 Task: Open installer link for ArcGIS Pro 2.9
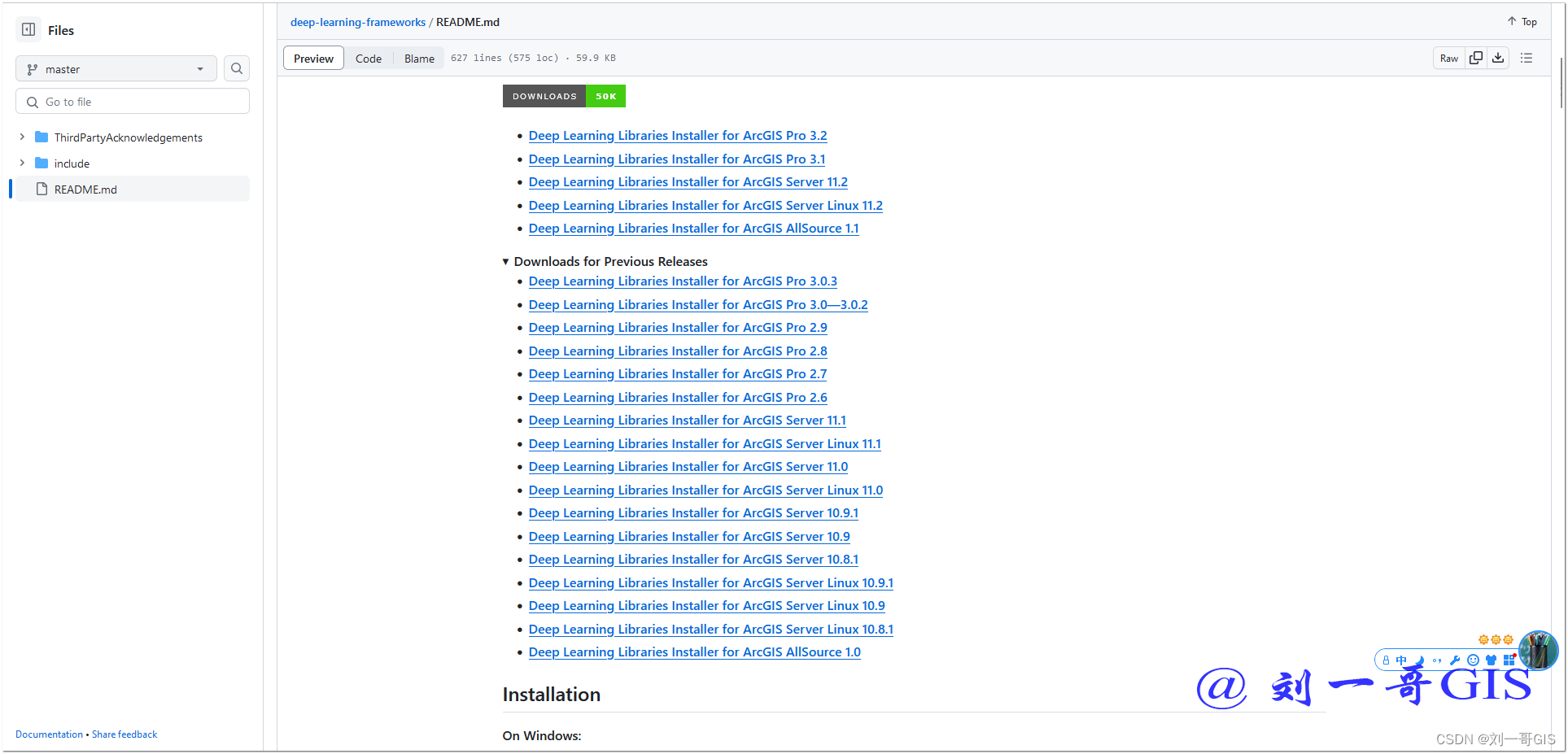pos(678,328)
